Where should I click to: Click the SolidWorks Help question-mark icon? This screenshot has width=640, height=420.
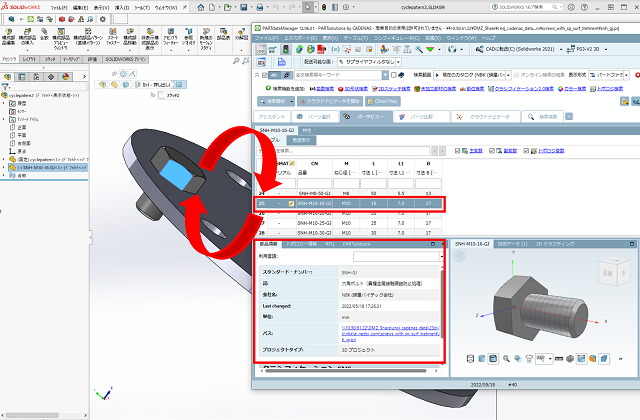[x=584, y=7]
